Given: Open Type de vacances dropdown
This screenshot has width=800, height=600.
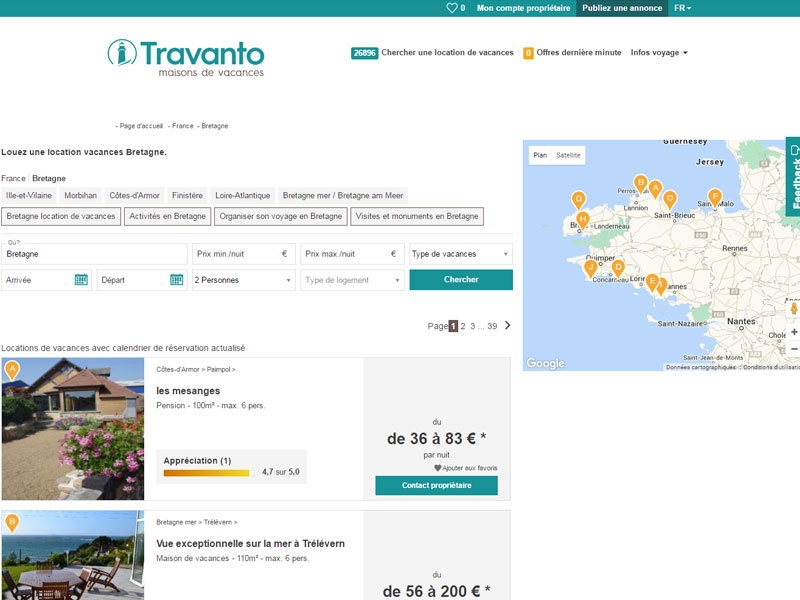Looking at the screenshot, I should tap(461, 254).
